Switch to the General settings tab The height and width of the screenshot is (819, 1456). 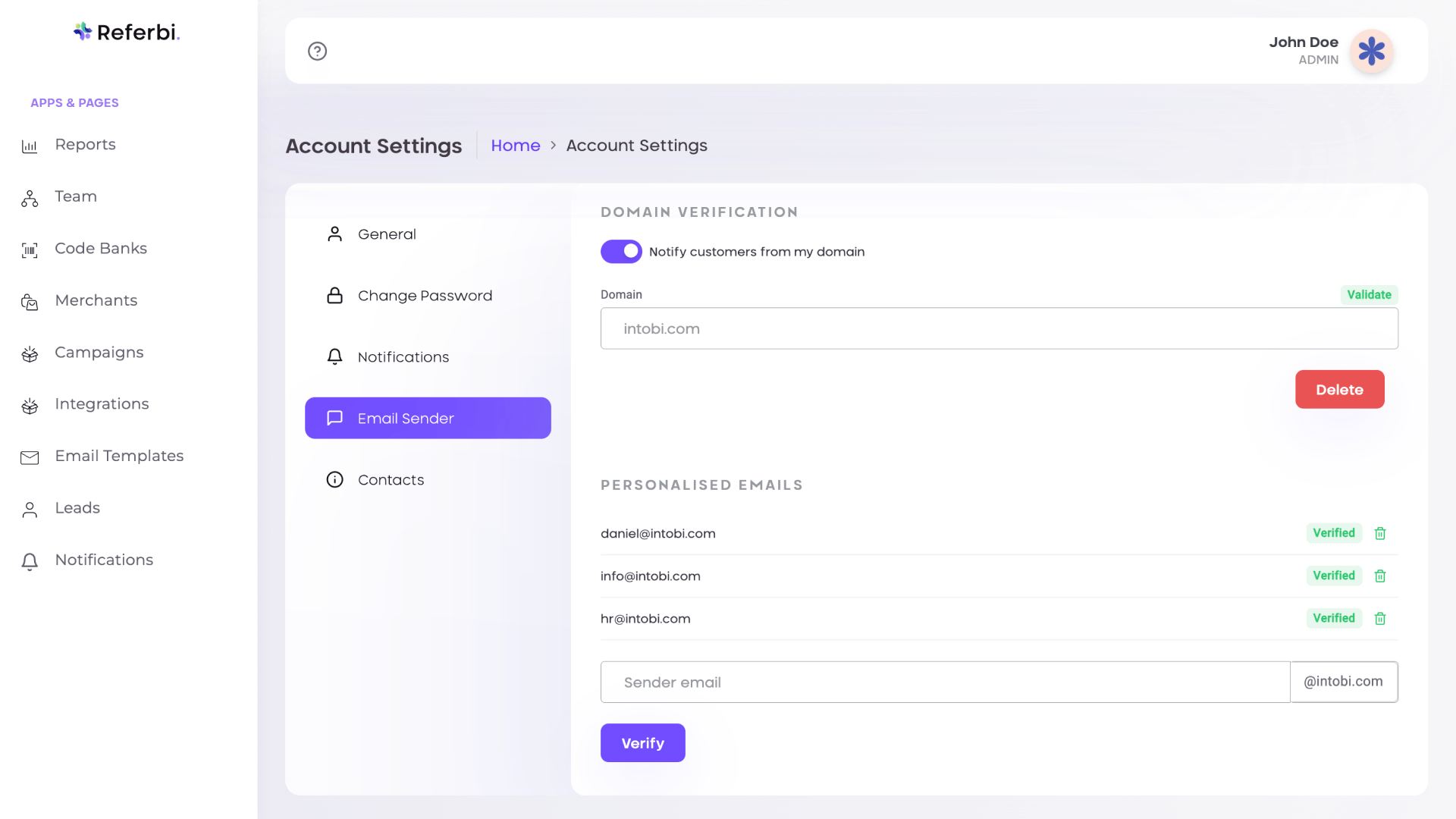click(387, 234)
